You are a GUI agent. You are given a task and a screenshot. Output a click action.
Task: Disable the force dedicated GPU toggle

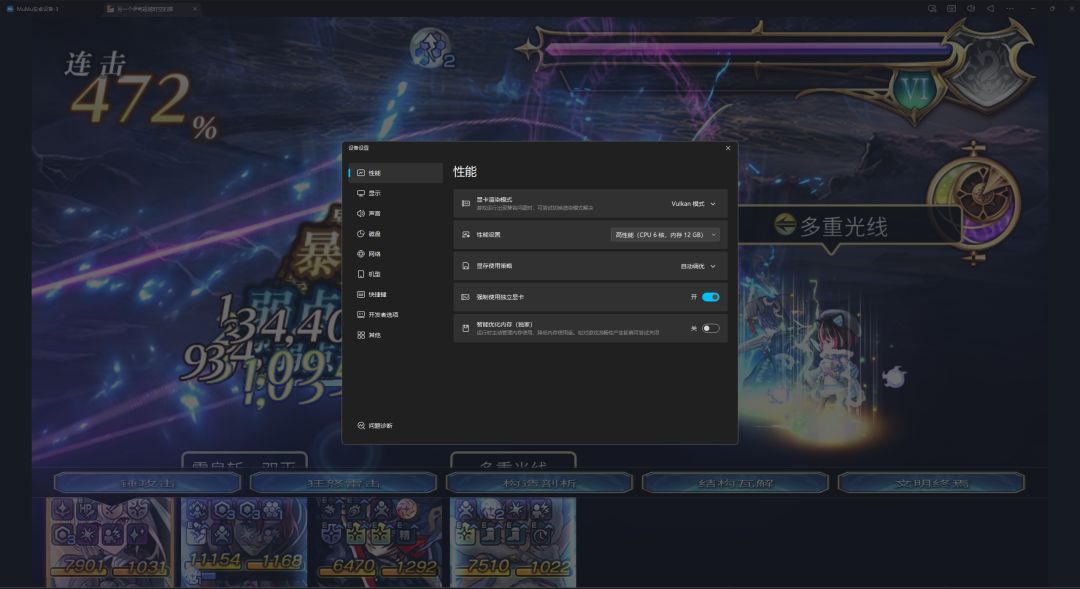[x=710, y=297]
